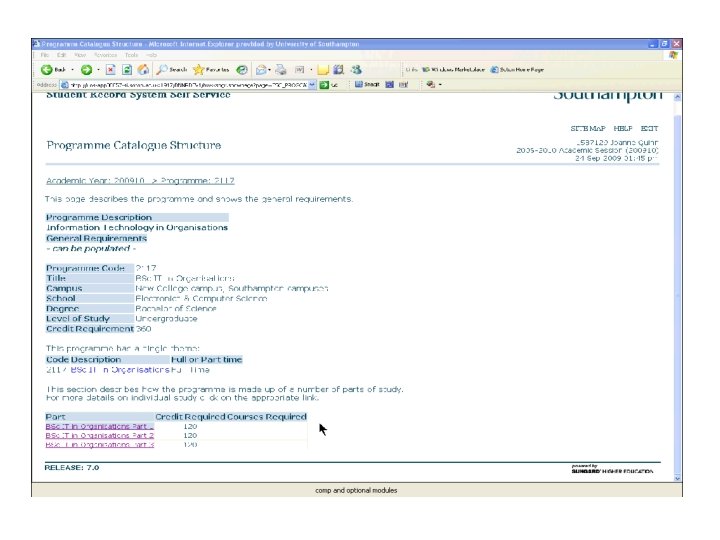Open the Research books toolbar icon

(x=338, y=70)
